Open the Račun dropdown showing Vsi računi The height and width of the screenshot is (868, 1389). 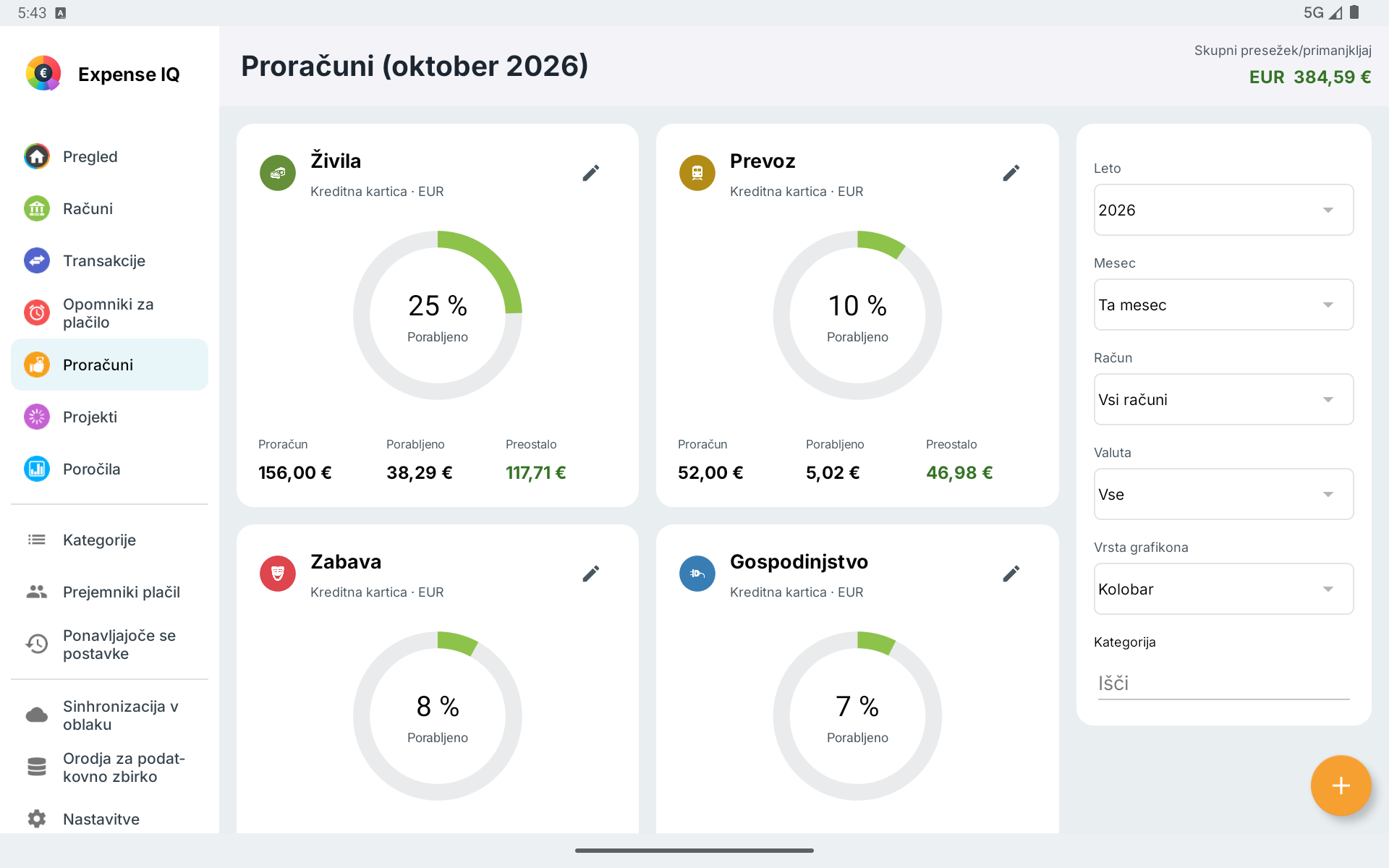tap(1223, 399)
